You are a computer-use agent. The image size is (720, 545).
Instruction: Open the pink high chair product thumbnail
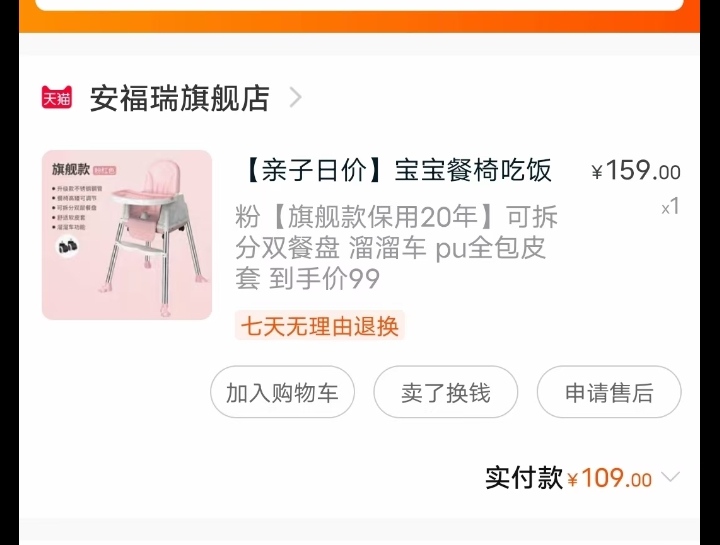coord(127,235)
